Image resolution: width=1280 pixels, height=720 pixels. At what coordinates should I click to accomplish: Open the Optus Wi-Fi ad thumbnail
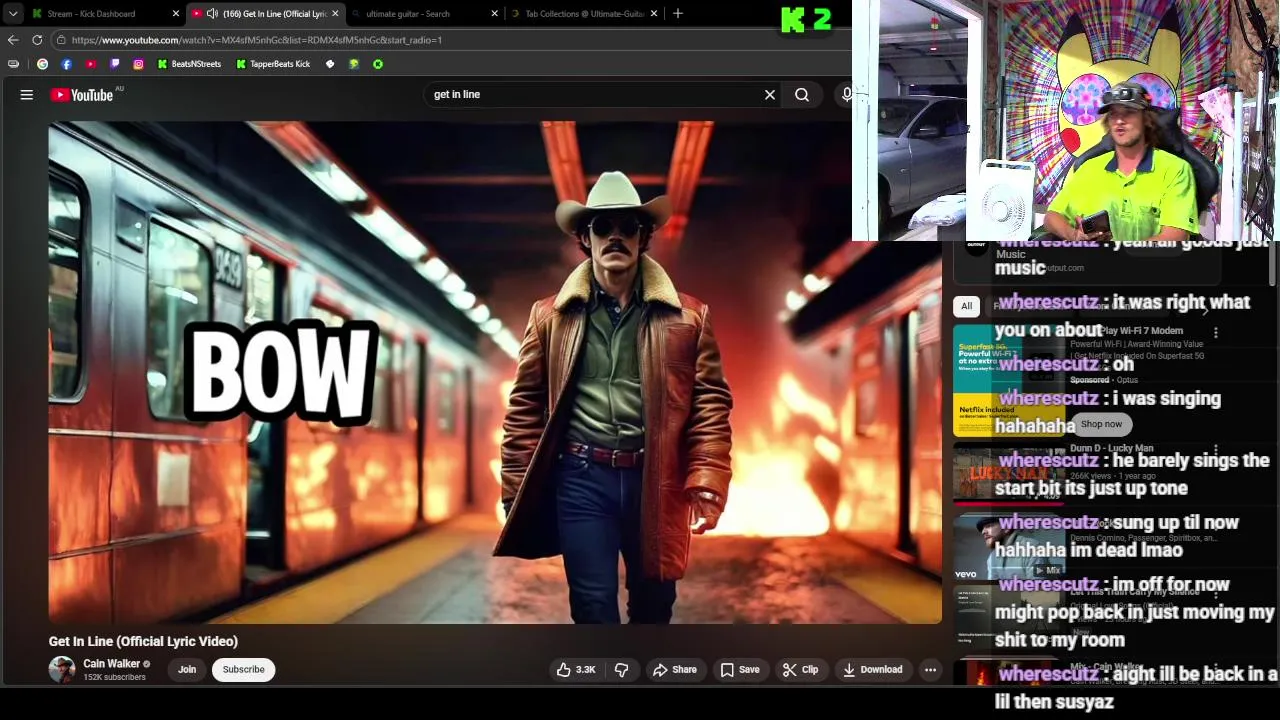click(1008, 381)
